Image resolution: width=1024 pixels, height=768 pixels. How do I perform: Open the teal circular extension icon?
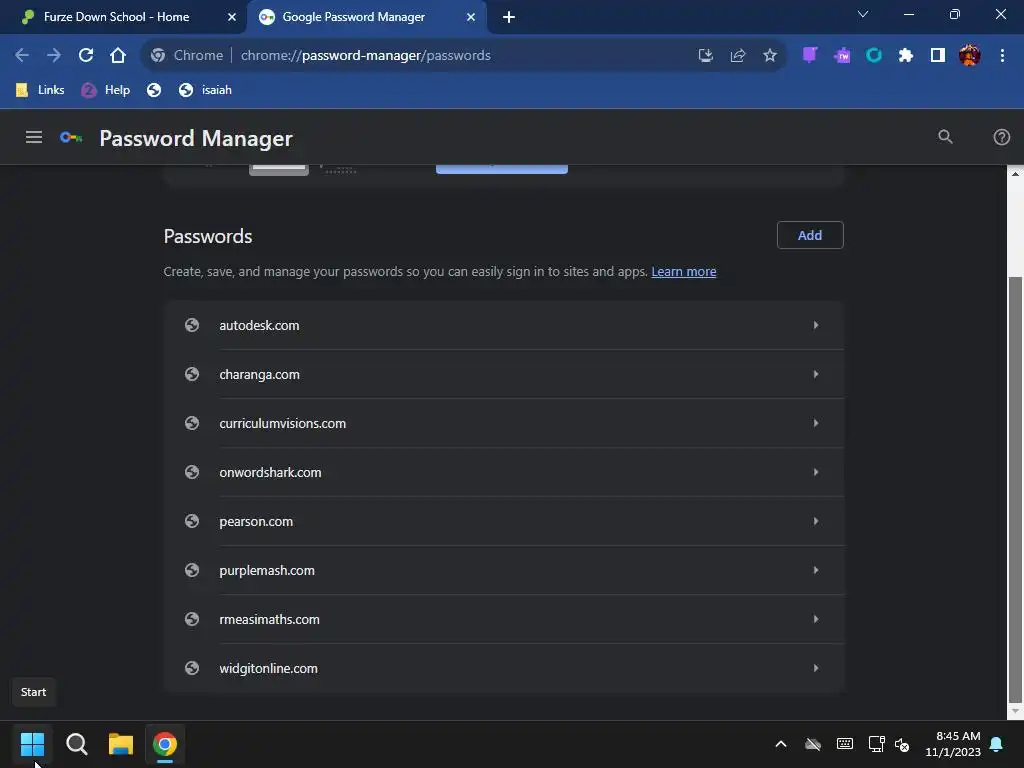[x=874, y=56]
